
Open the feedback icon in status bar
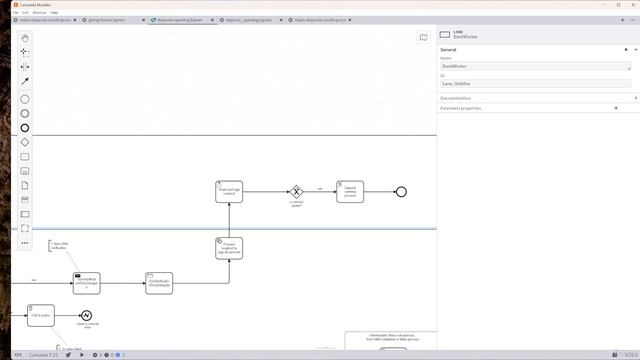615,355
